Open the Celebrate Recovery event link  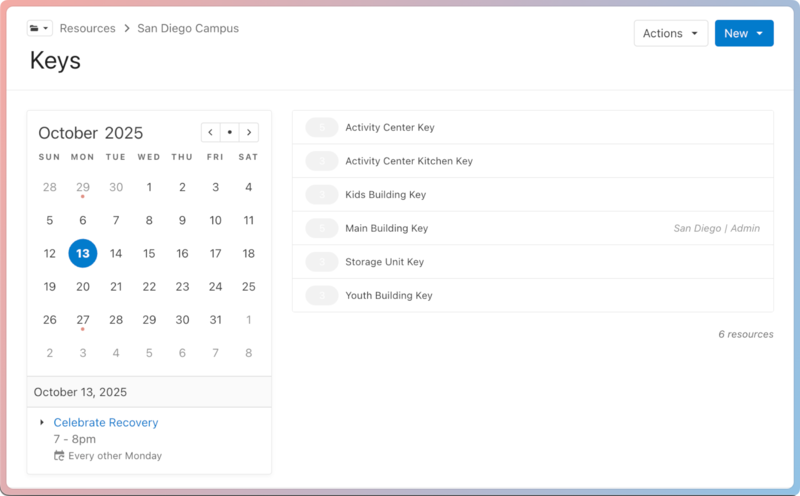pos(106,423)
